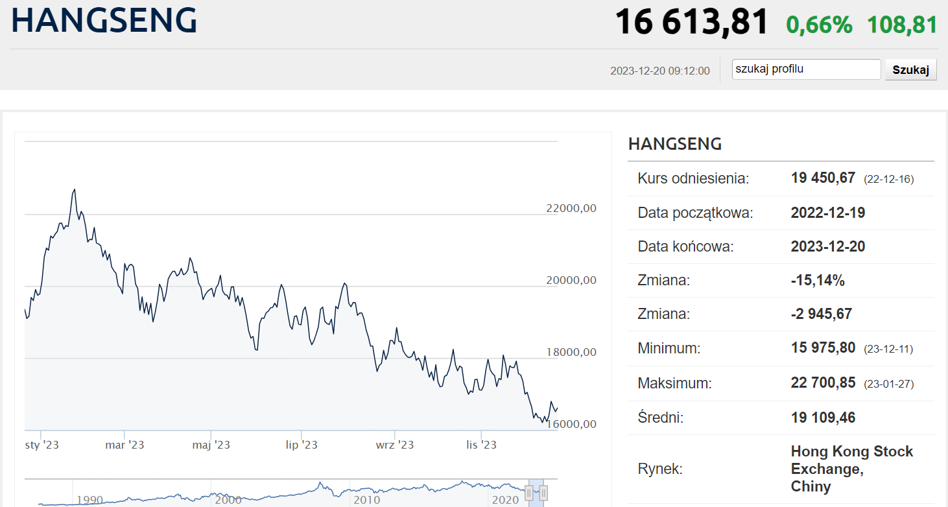Click the sty '23 axis label
The image size is (948, 507).
point(42,445)
